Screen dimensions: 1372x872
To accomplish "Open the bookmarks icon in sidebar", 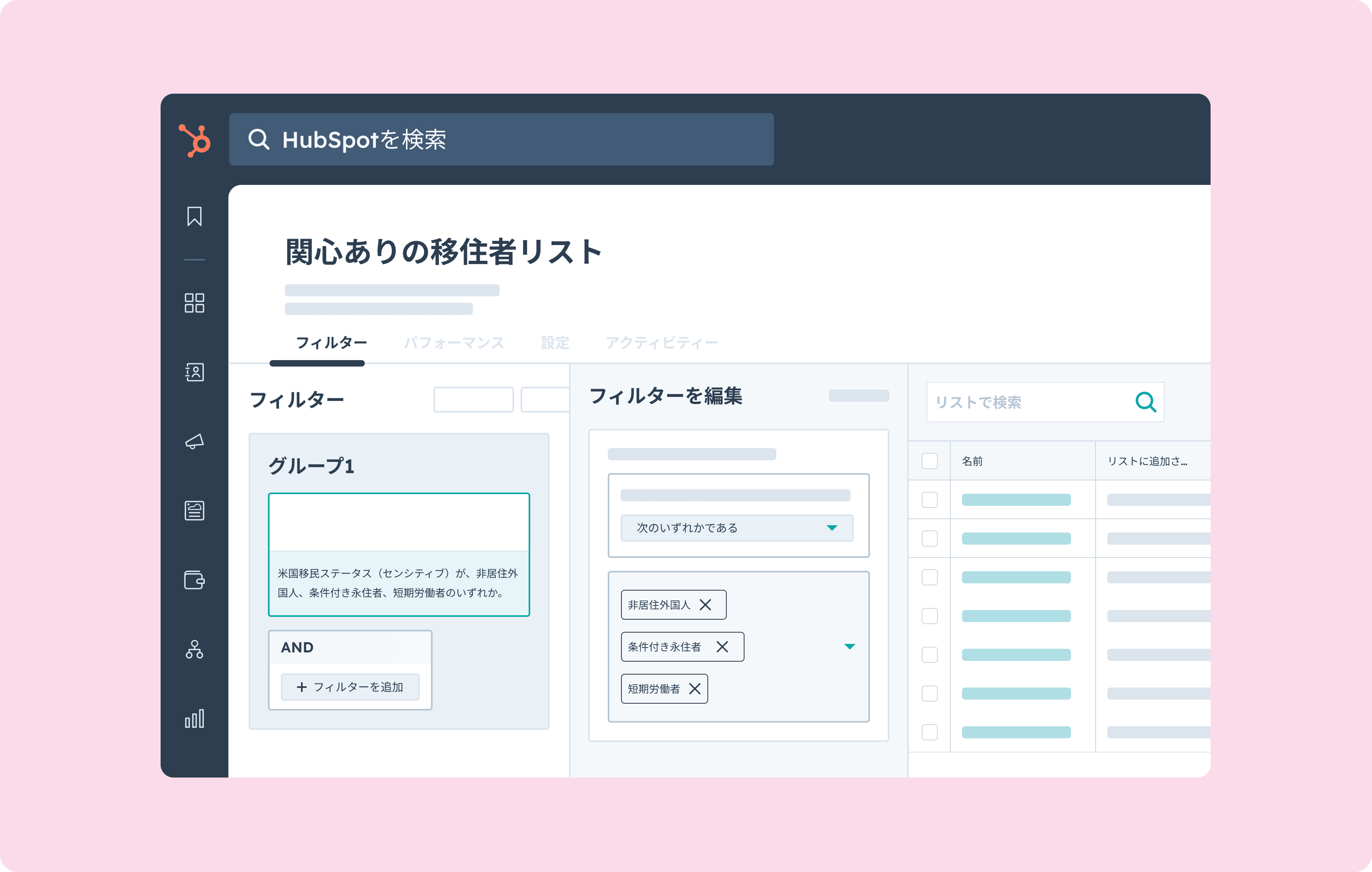I will click(194, 216).
